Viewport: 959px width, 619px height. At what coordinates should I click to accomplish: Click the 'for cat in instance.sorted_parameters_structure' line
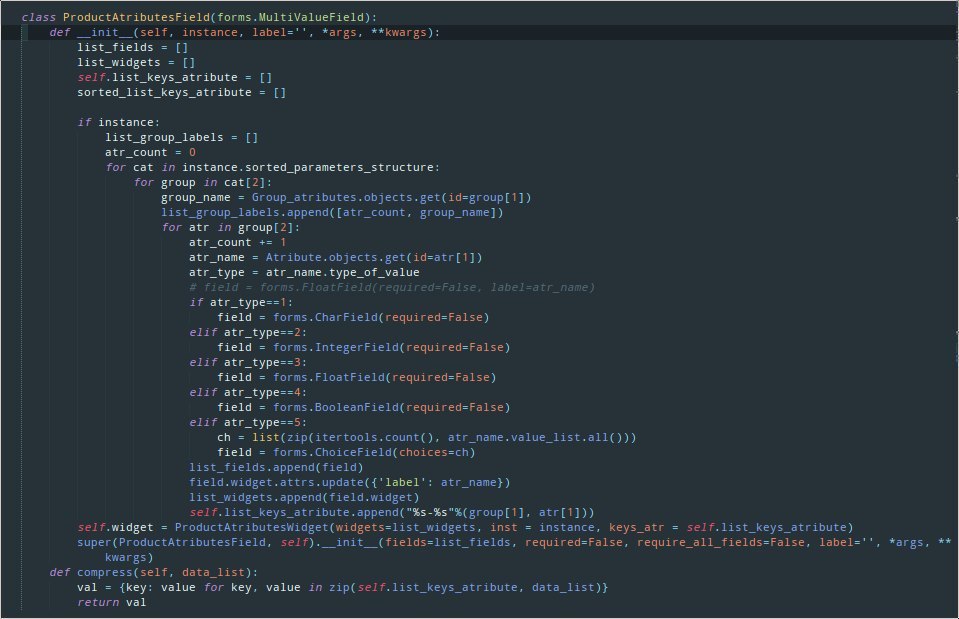pos(272,167)
